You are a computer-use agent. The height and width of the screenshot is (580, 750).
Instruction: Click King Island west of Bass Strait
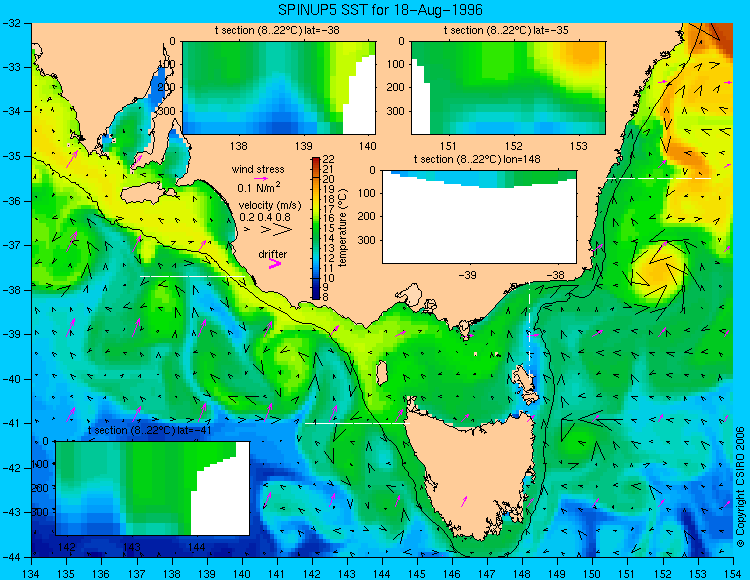[x=382, y=373]
